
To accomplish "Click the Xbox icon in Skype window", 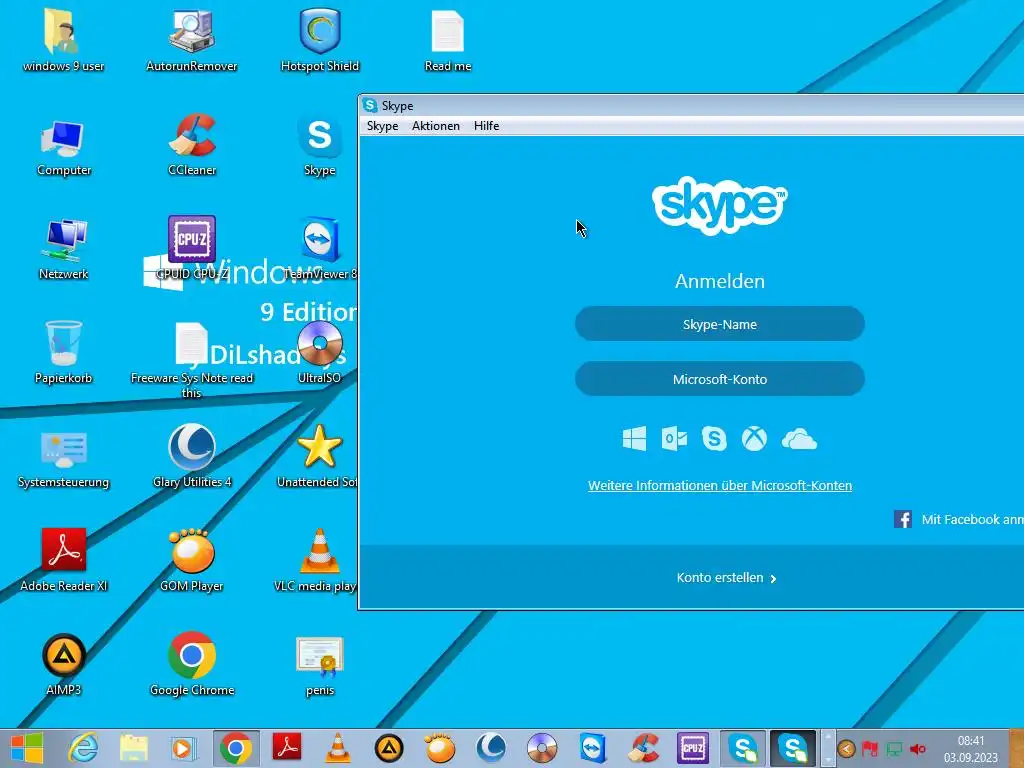I will point(754,439).
